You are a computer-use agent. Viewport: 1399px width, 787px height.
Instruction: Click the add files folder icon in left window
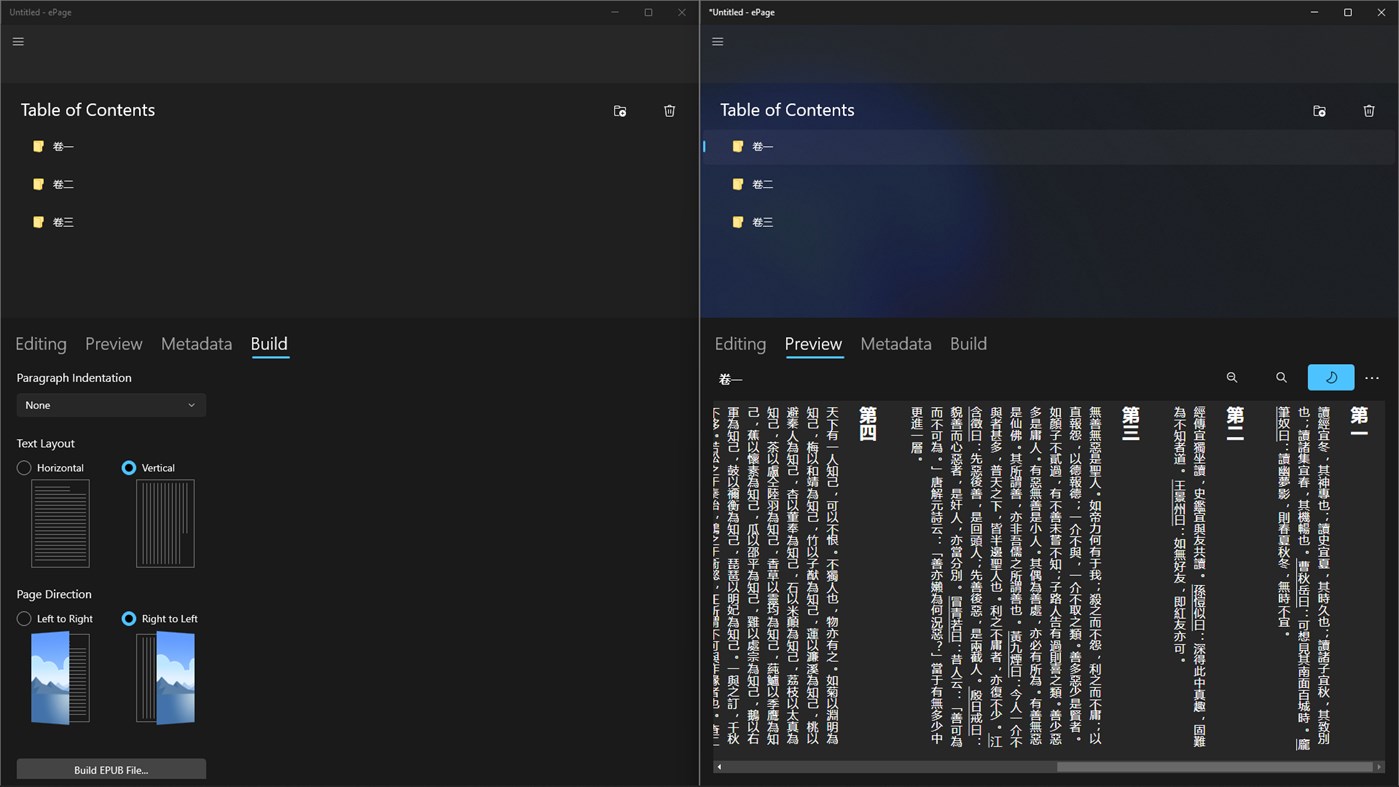click(619, 110)
